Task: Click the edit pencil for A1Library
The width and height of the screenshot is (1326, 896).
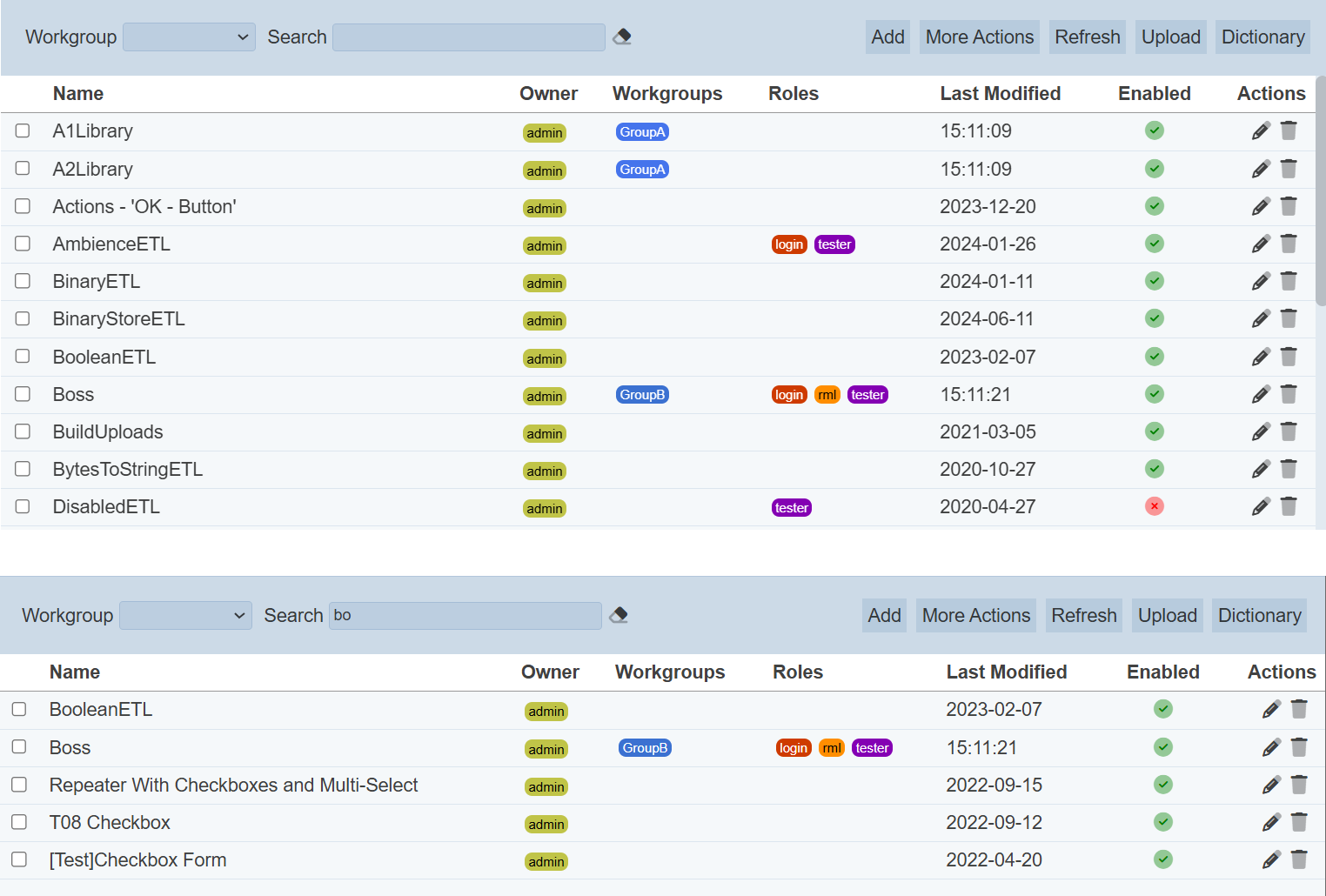Action: click(1261, 131)
